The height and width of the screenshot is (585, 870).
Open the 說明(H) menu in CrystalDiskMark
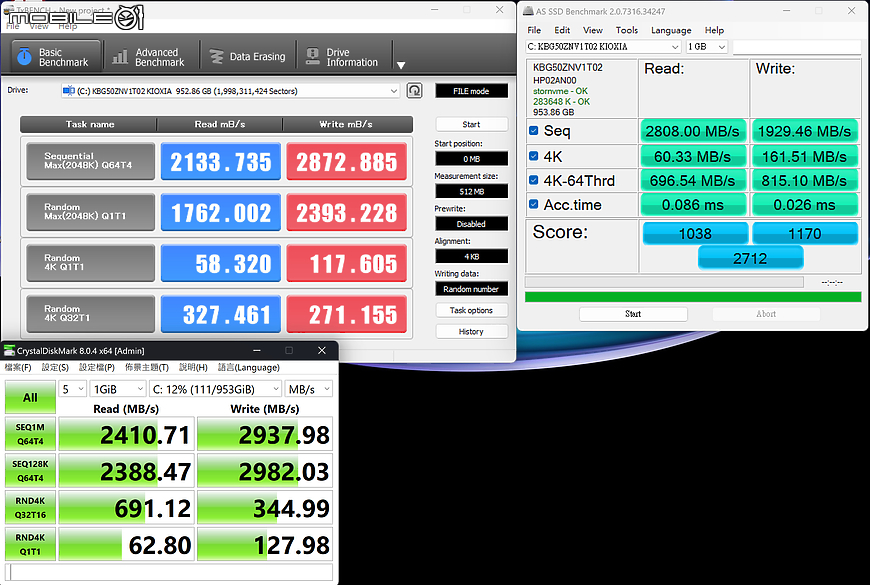tap(193, 367)
